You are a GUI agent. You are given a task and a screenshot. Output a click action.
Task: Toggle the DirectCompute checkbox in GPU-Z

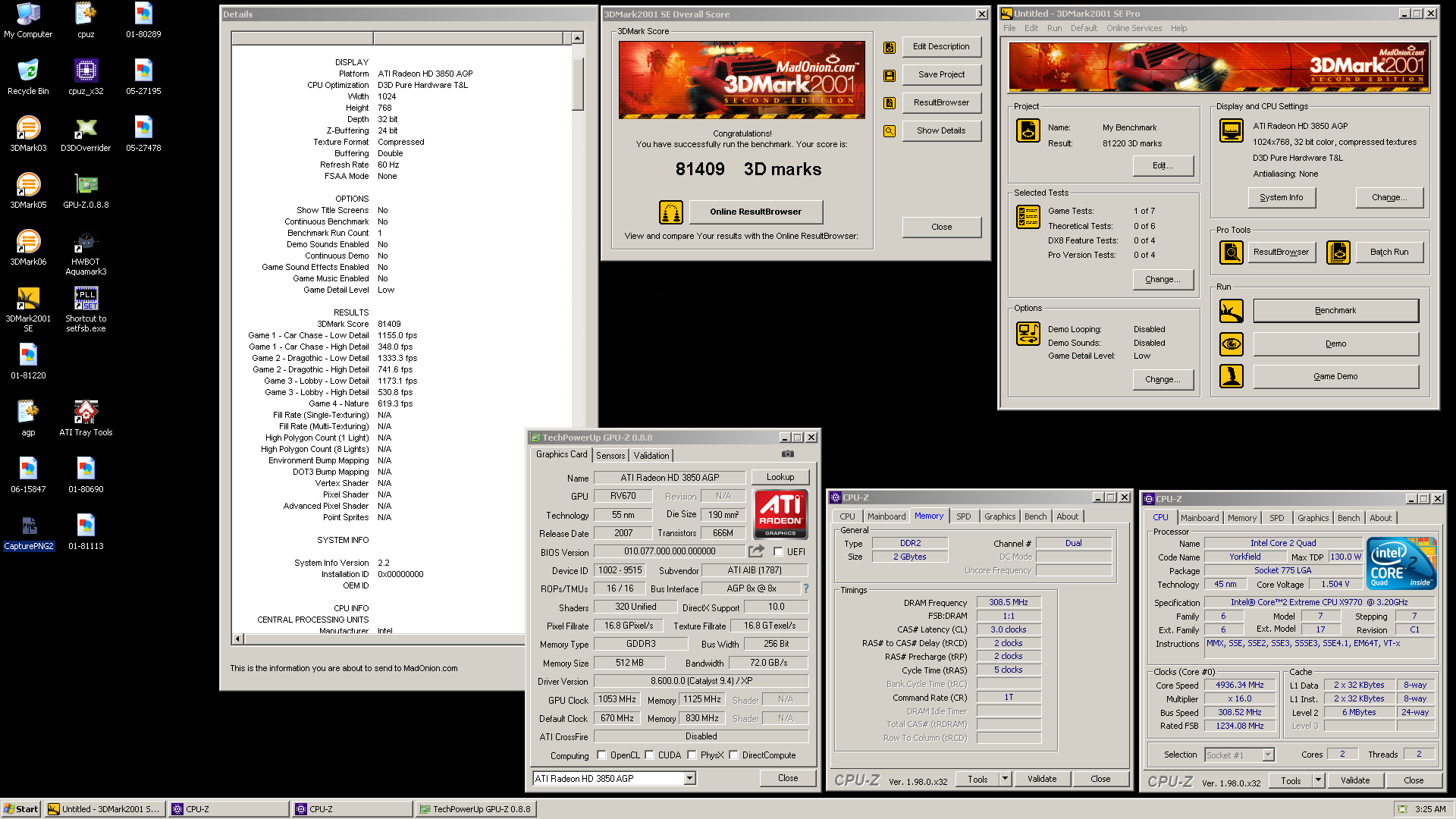733,755
